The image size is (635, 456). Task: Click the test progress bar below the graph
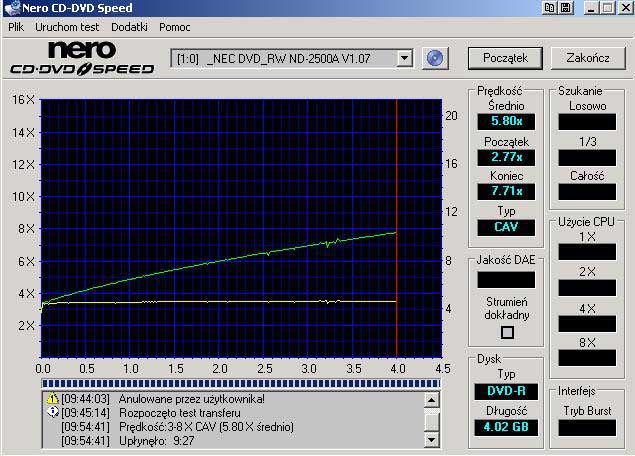(241, 383)
